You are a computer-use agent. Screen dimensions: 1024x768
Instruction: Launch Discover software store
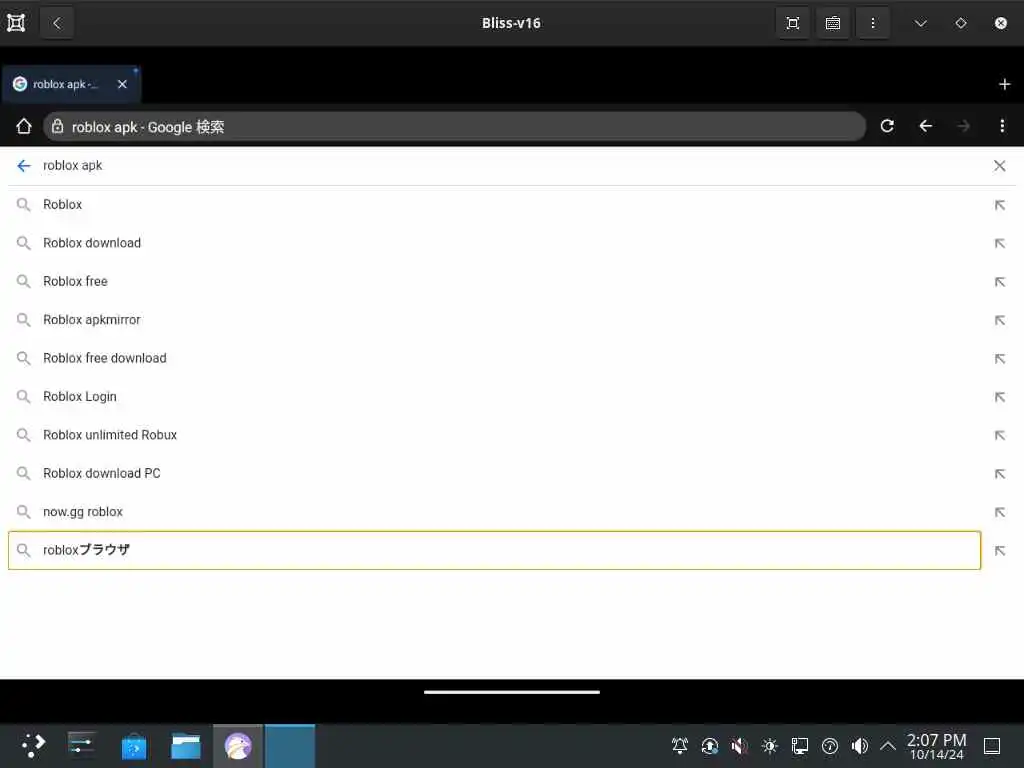pos(134,746)
